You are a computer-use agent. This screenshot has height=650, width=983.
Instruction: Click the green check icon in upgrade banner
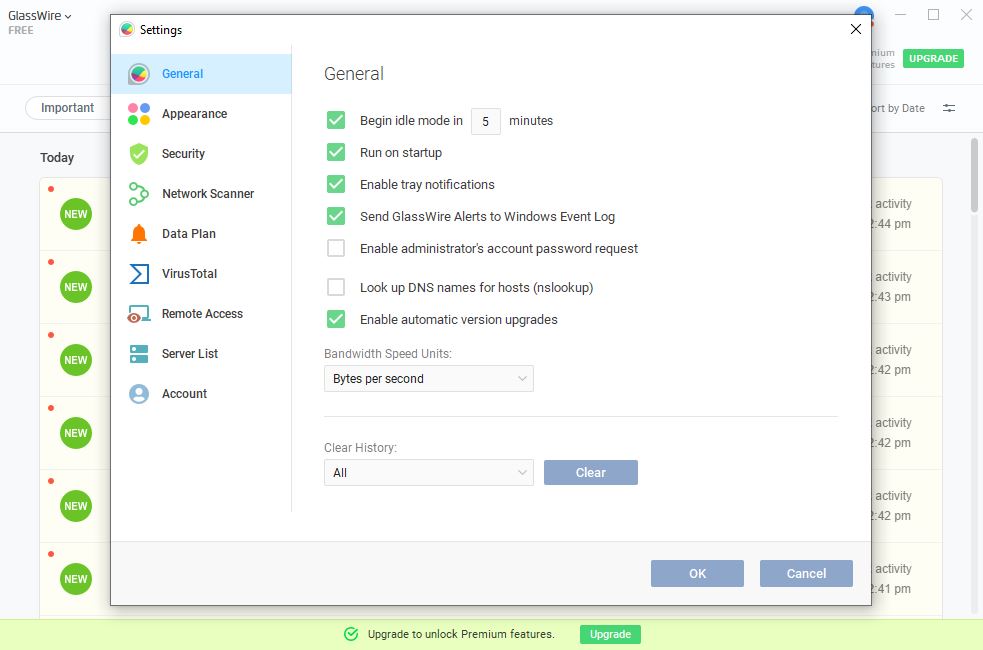click(351, 634)
